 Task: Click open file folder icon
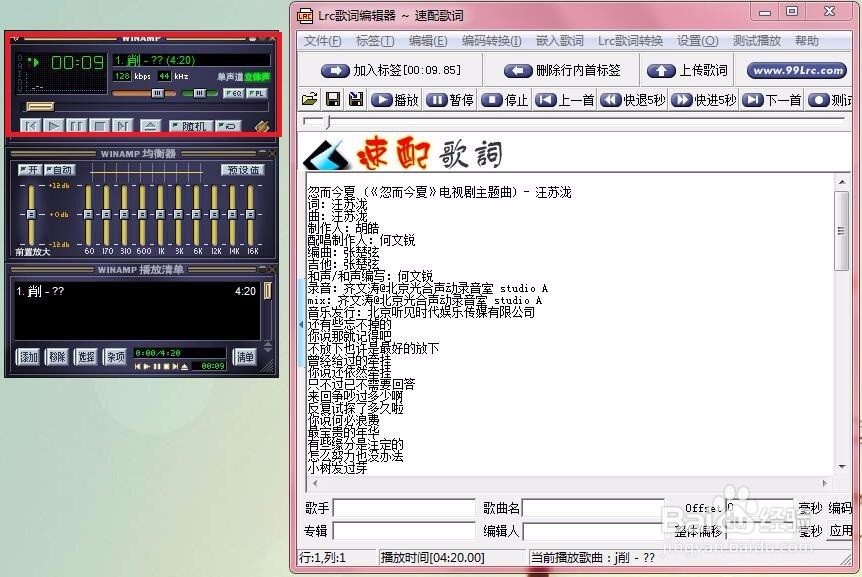pos(310,99)
